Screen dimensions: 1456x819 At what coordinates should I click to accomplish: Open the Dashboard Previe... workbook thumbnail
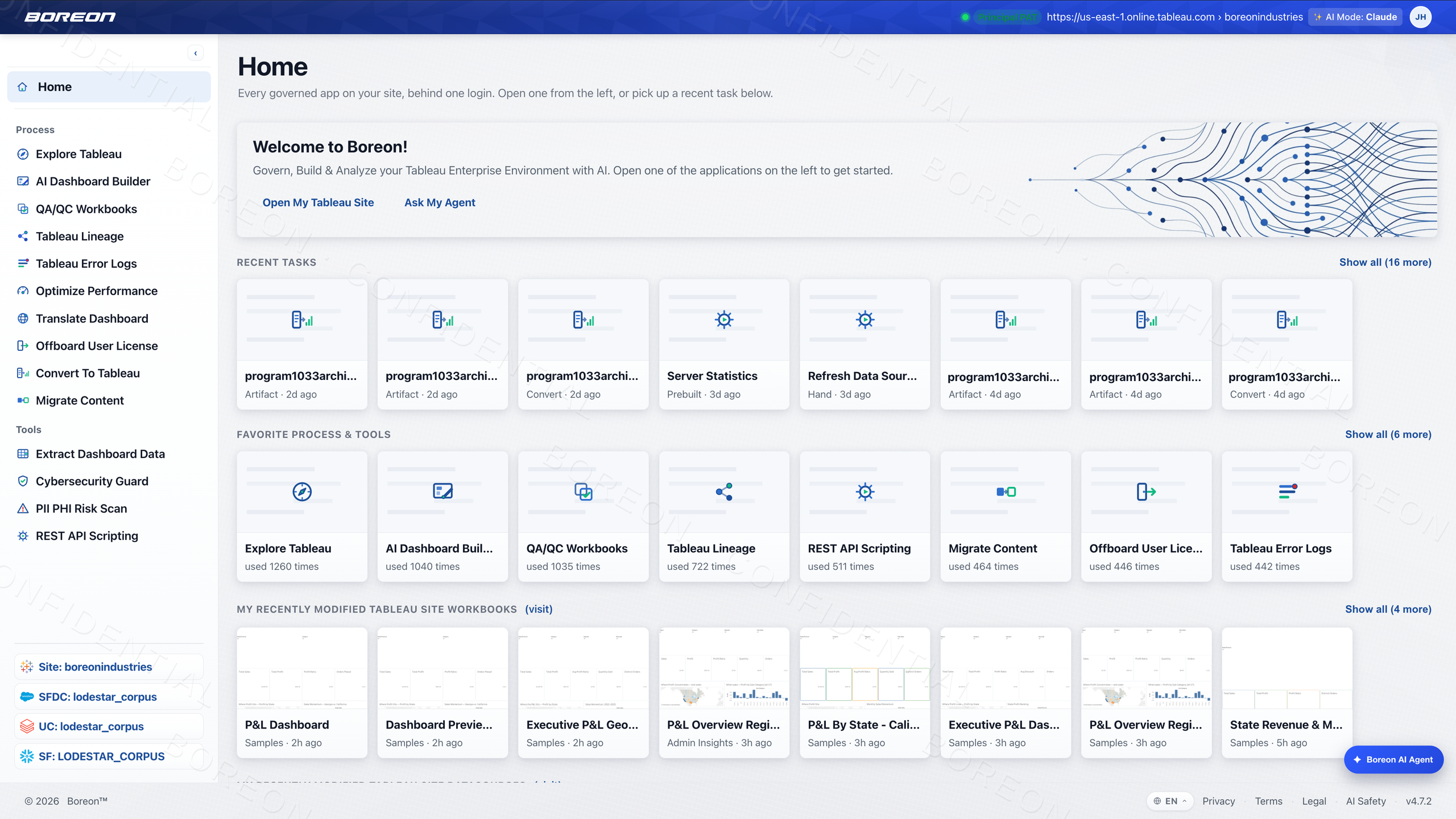pos(442,668)
